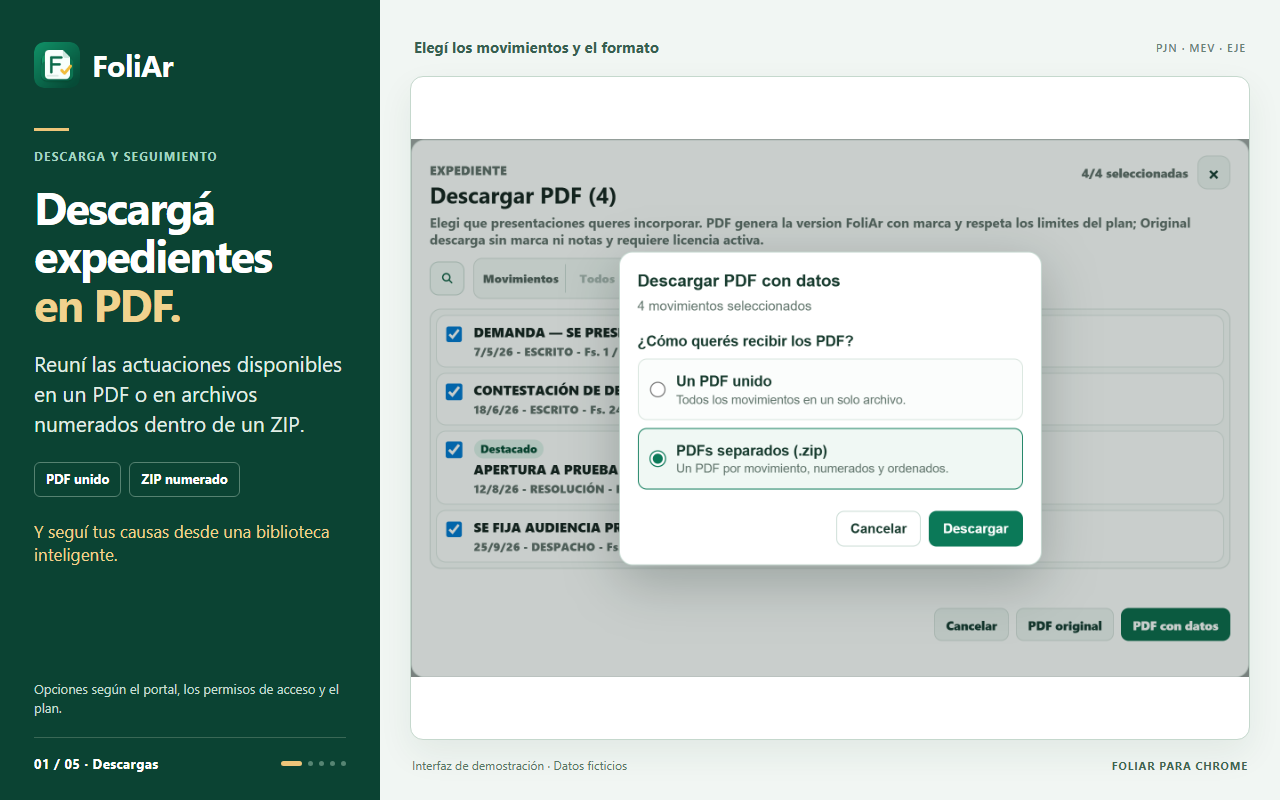Click the 'FOLIAR PARA CHROME' text
The width and height of the screenshot is (1280, 800).
tap(1180, 766)
